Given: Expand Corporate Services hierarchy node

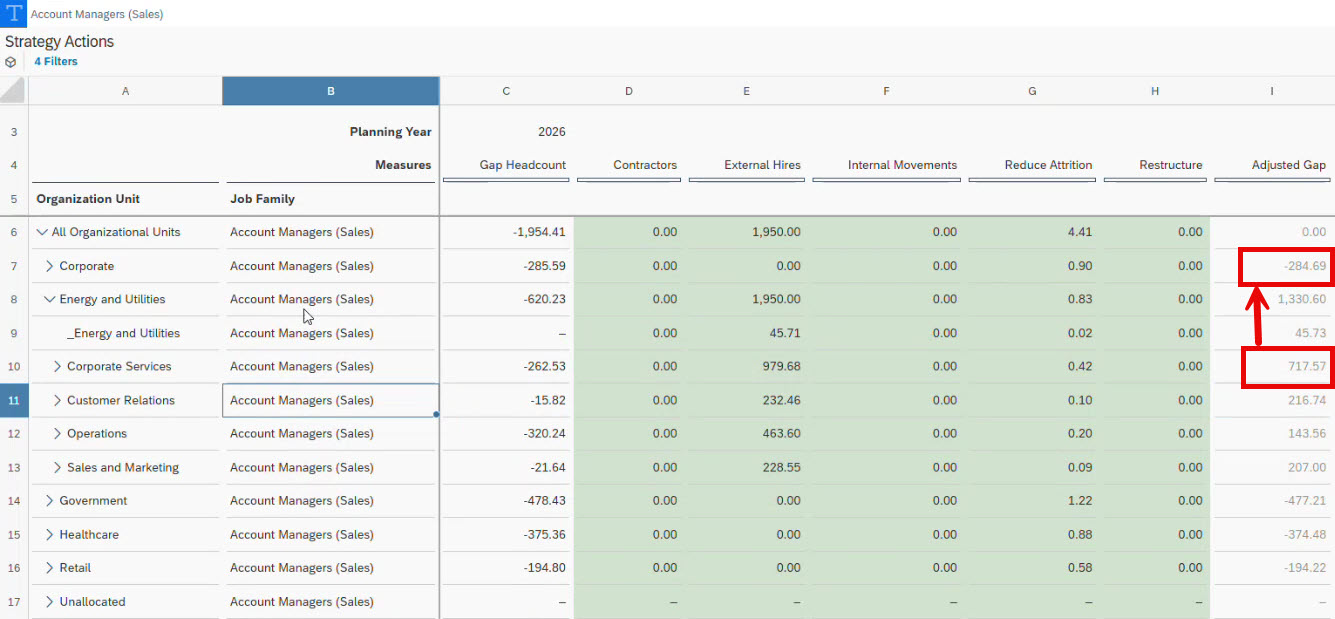Looking at the screenshot, I should point(57,367).
